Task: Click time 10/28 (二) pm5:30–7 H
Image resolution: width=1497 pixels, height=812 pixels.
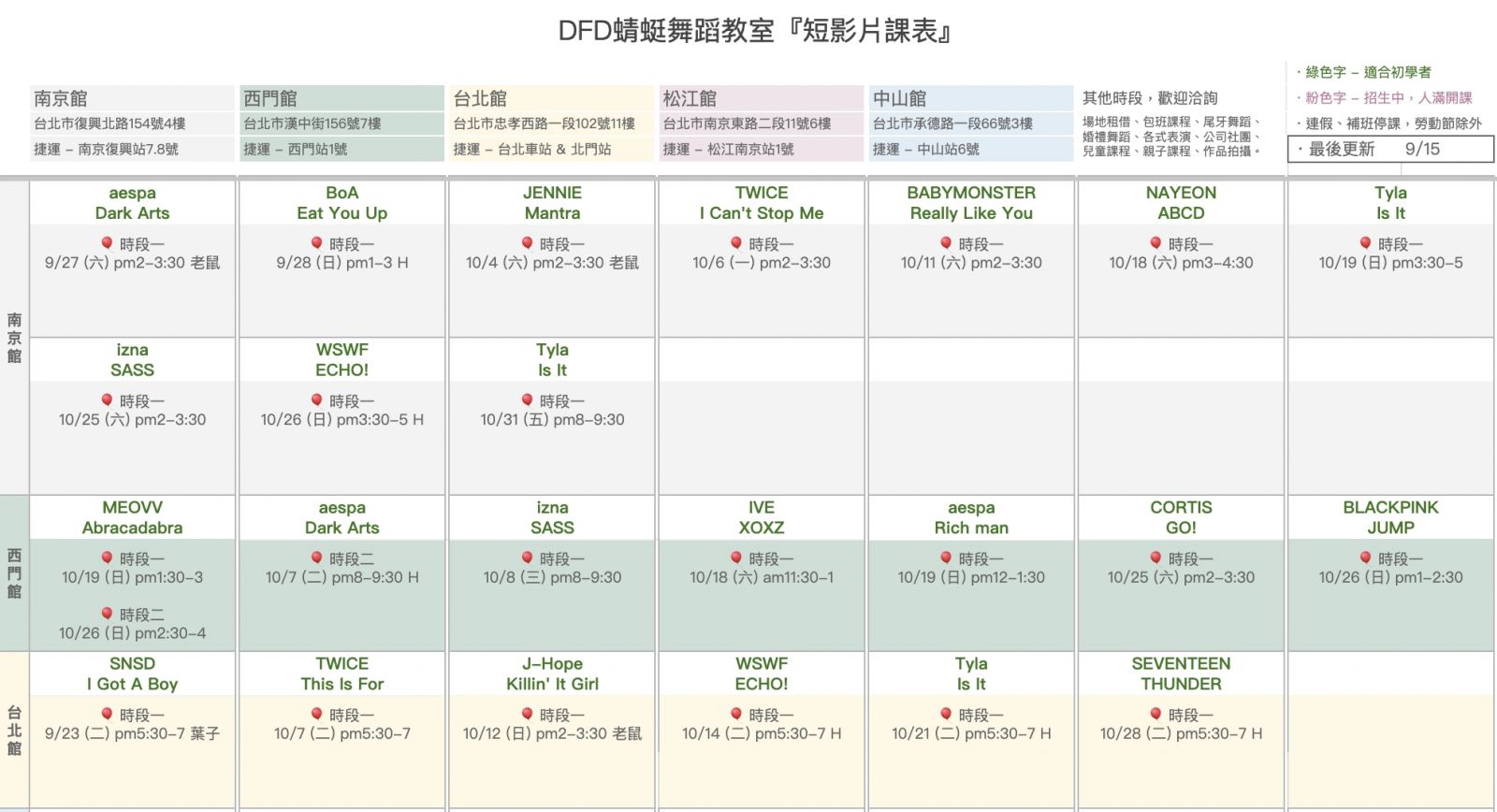Action: [x=1181, y=734]
